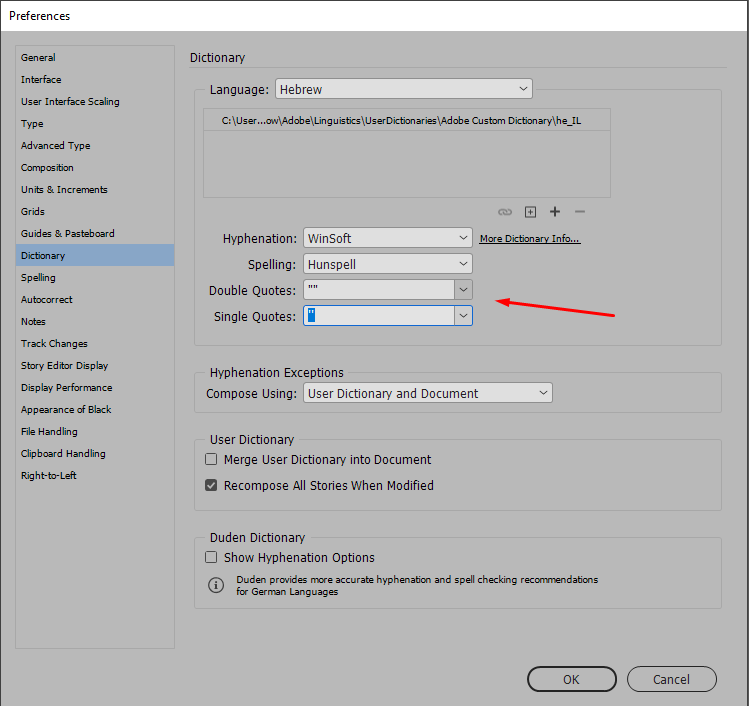Open the Interface preferences section
The height and width of the screenshot is (706, 749).
95,79
